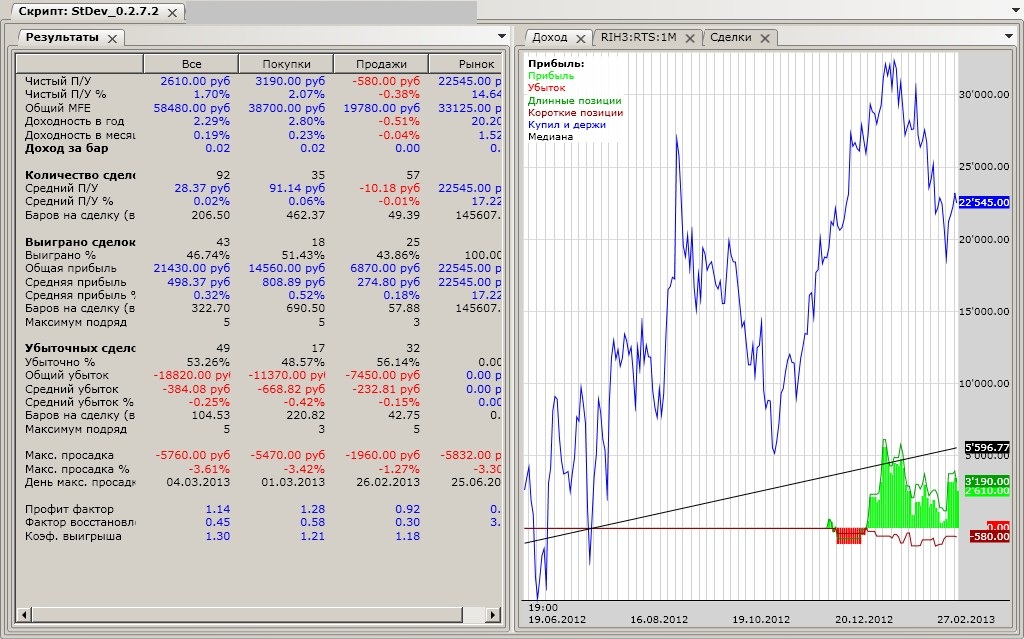
Task: Toggle the Купил и держи legend entry
Action: click(567, 125)
